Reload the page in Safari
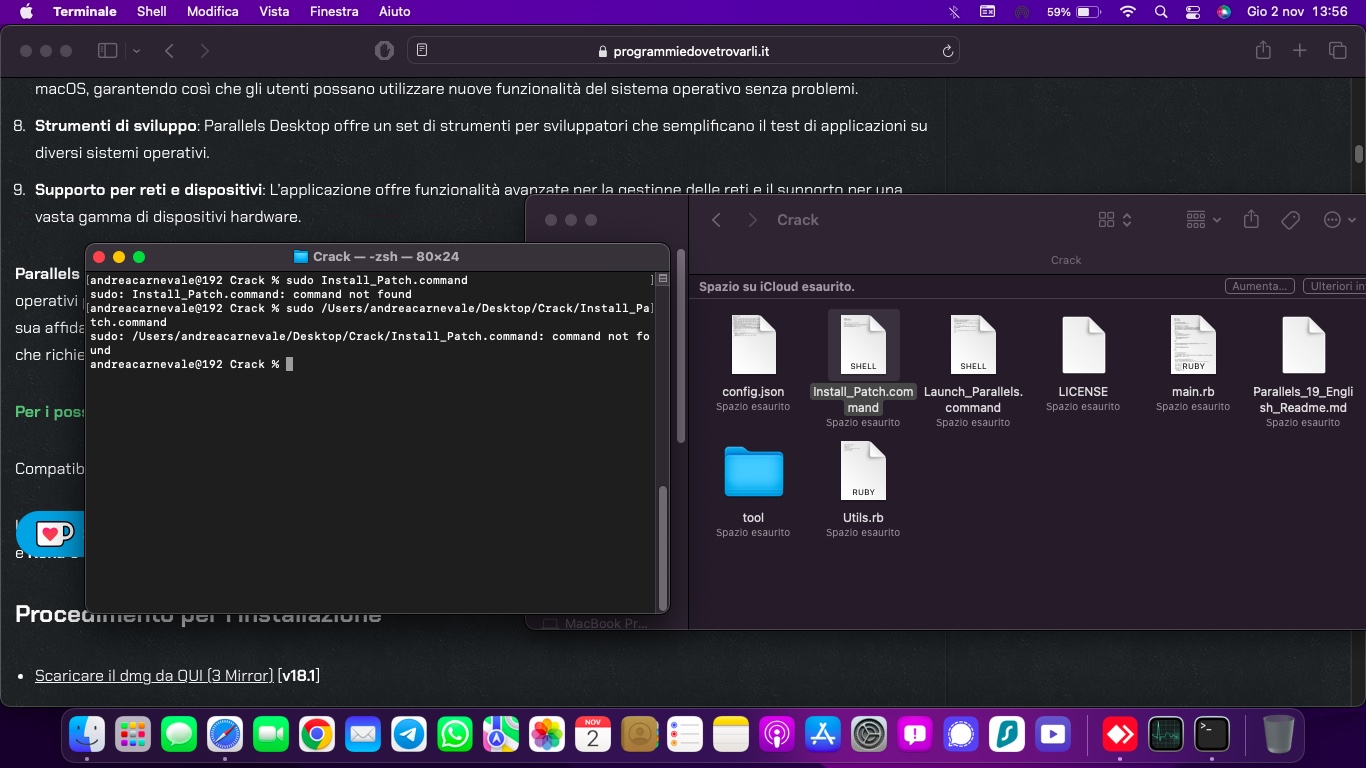 (x=947, y=51)
